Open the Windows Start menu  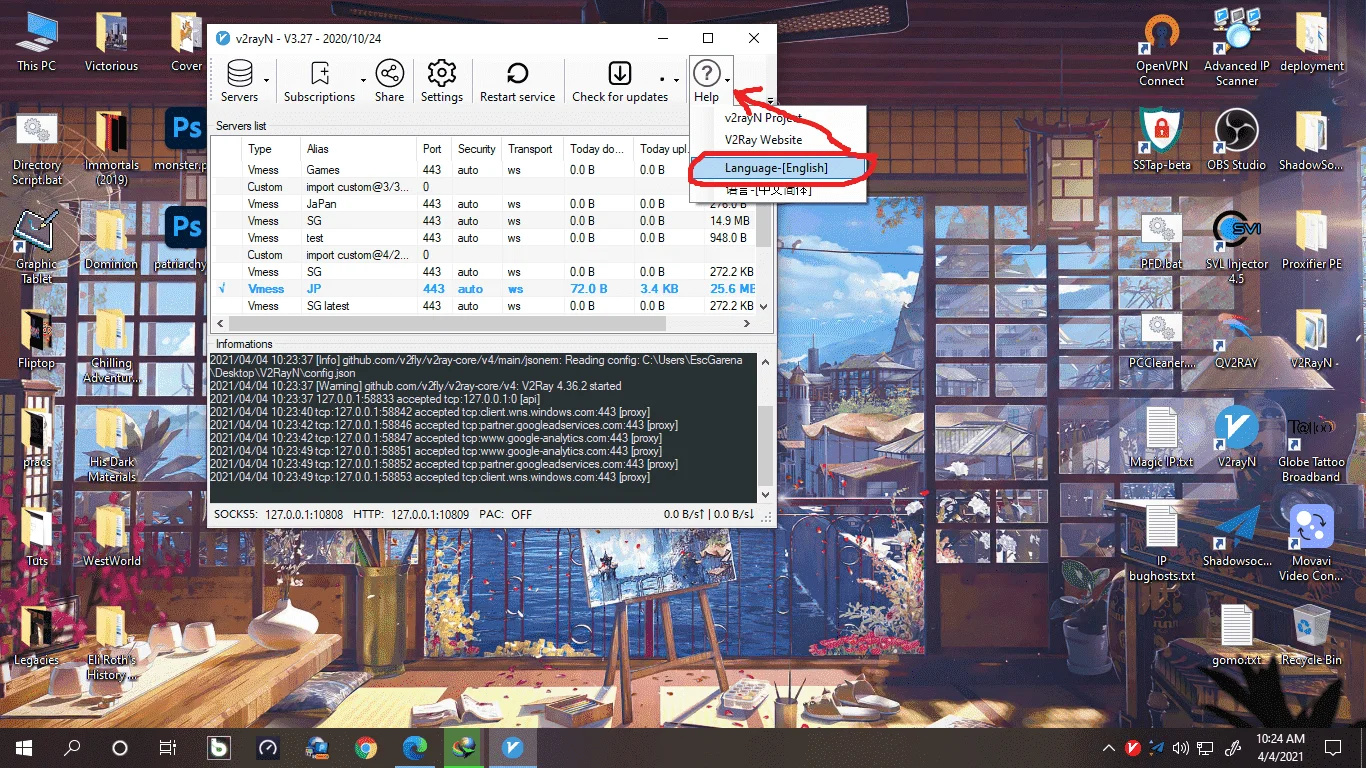[x=24, y=747]
